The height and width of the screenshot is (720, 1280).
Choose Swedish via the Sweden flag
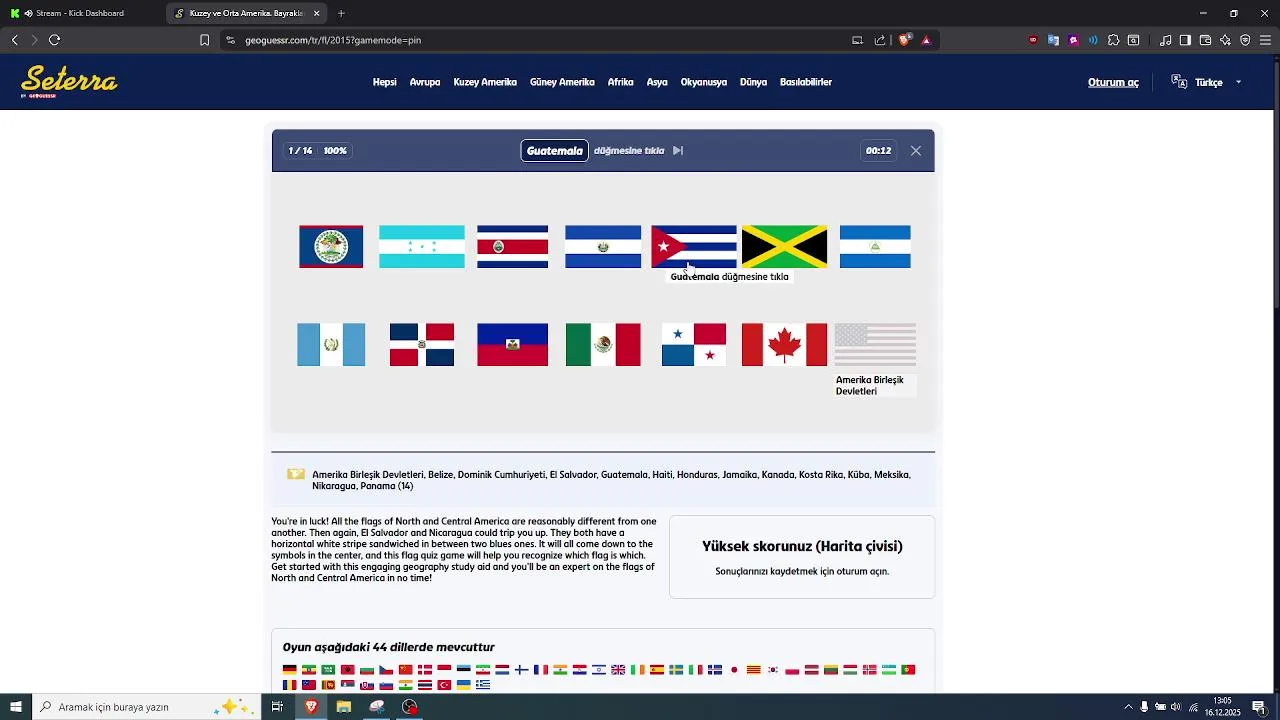tap(676, 670)
